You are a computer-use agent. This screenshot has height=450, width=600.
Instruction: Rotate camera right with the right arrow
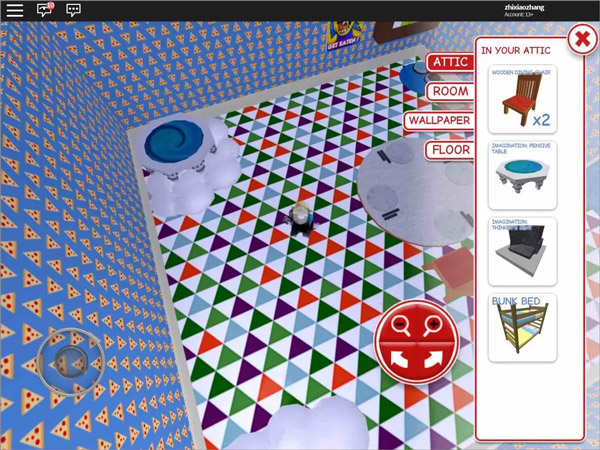click(434, 358)
